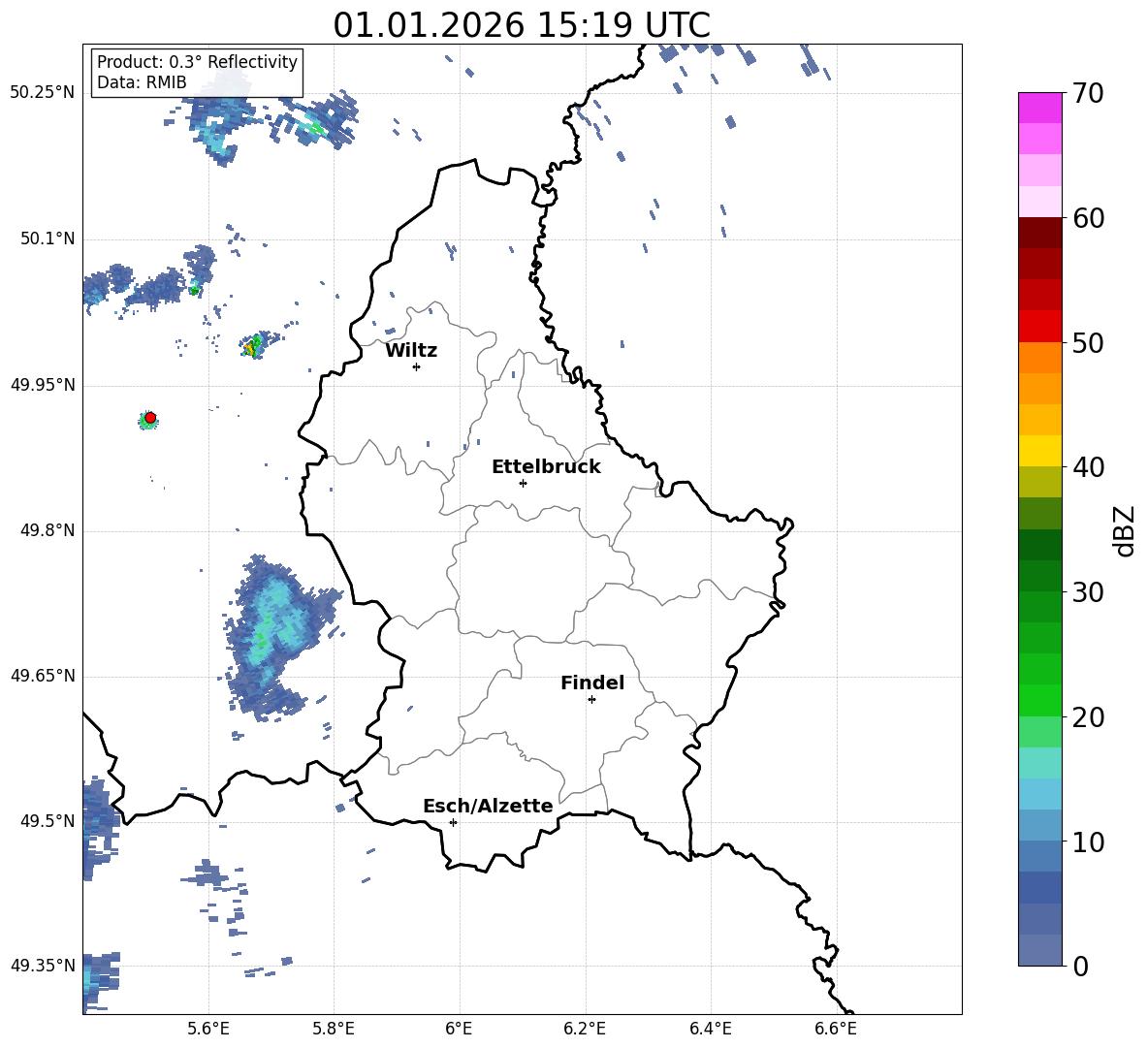Click the 20 tick label on colorbar

1088,717
